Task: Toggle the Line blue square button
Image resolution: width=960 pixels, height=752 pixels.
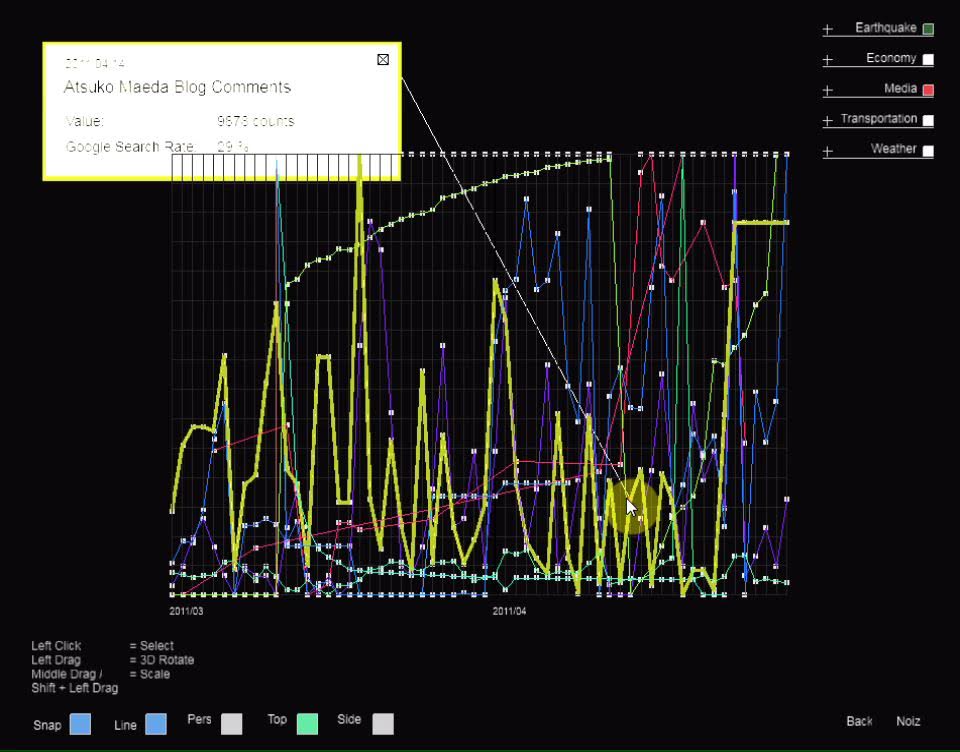Action: tap(155, 724)
